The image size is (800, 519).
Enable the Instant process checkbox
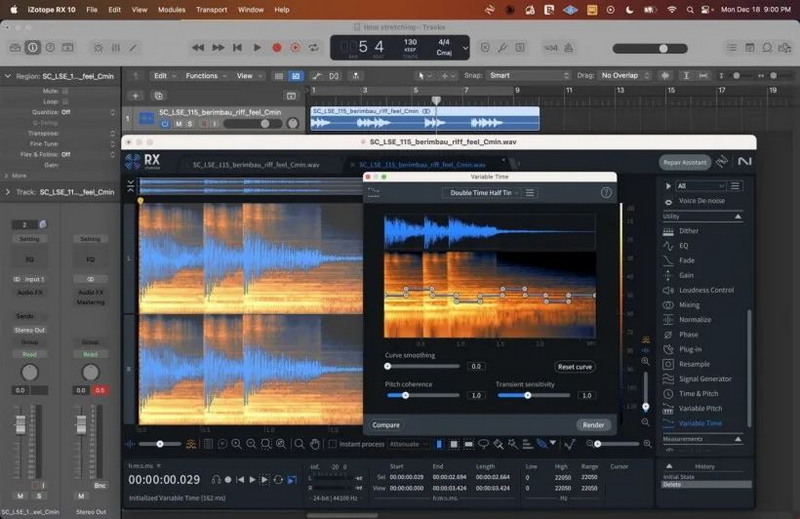[332, 443]
